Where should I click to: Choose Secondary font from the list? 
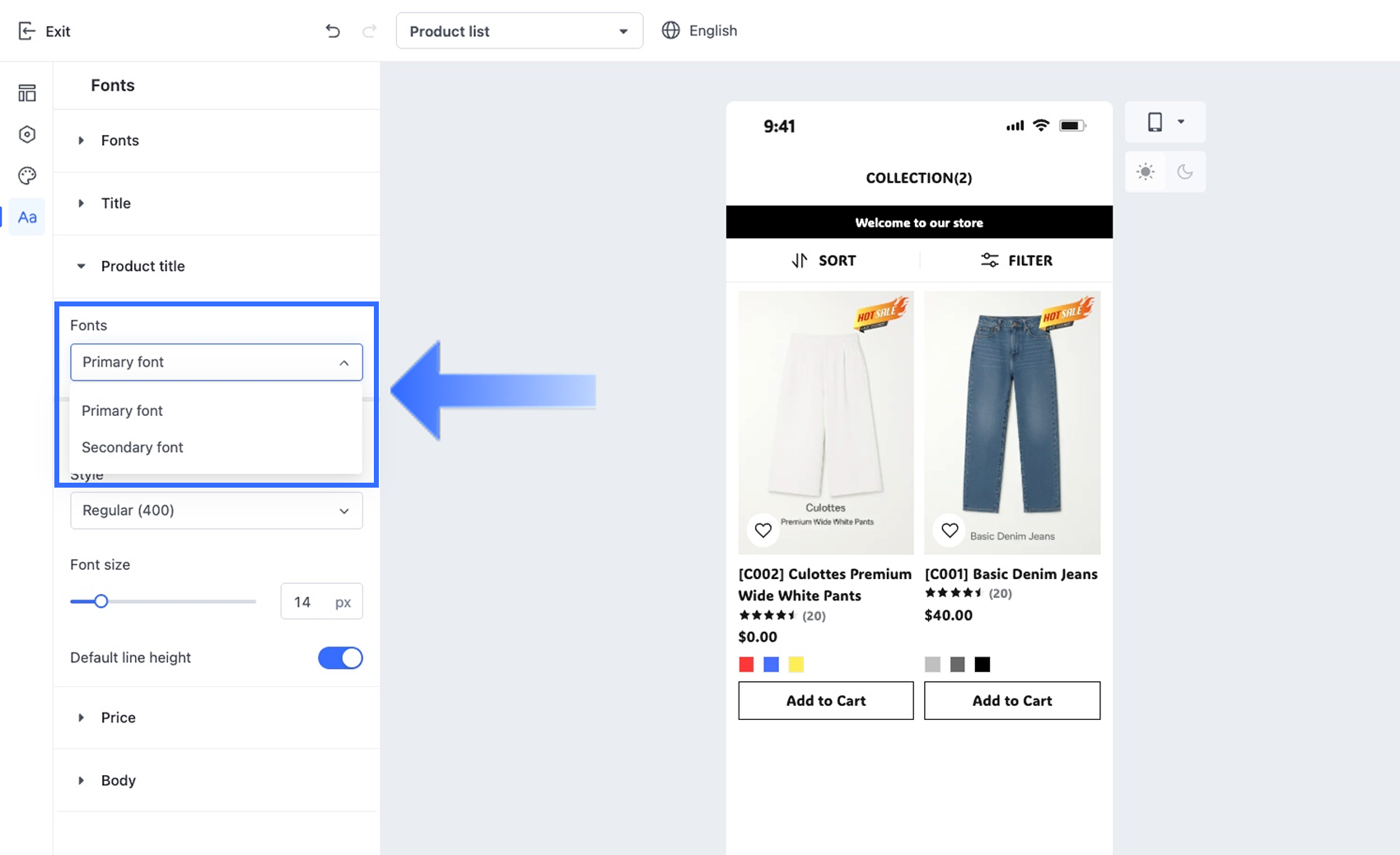133,447
